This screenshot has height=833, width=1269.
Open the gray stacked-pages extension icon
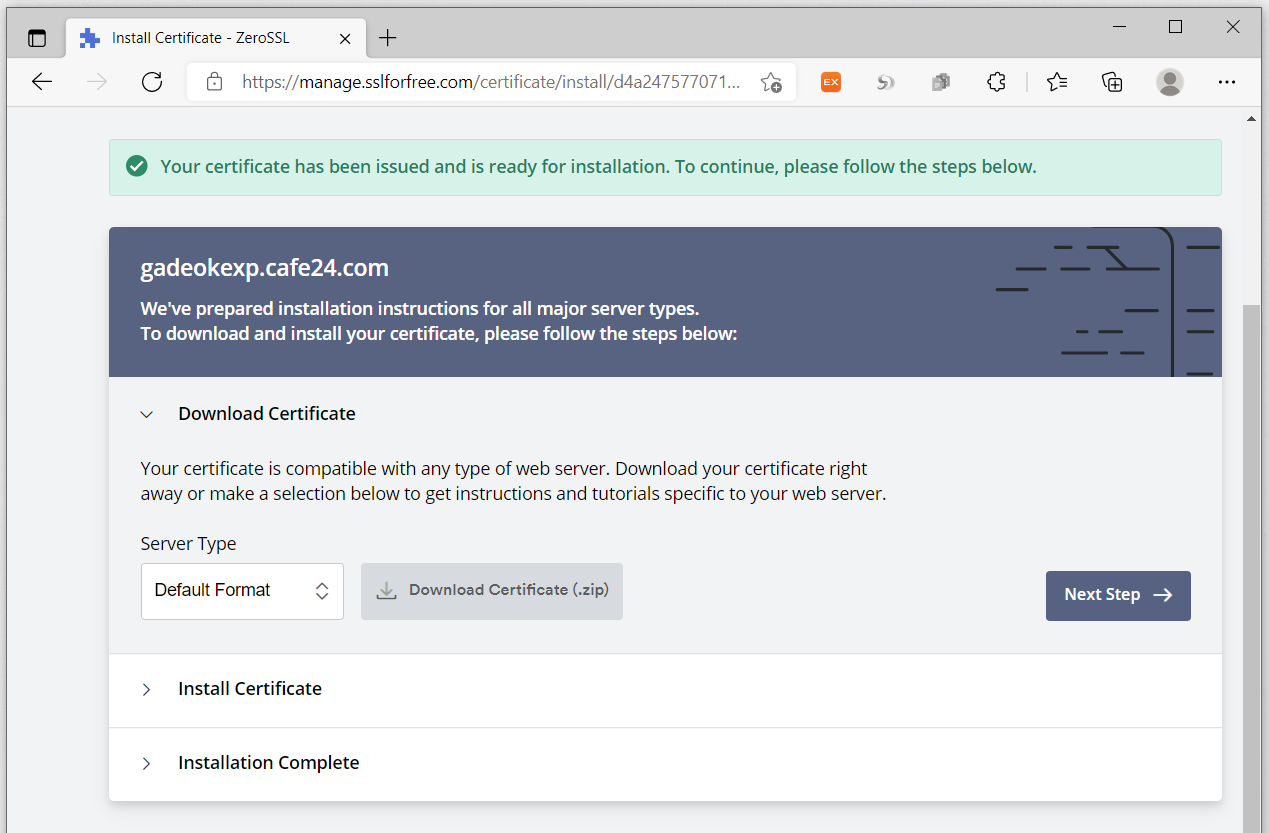(940, 82)
